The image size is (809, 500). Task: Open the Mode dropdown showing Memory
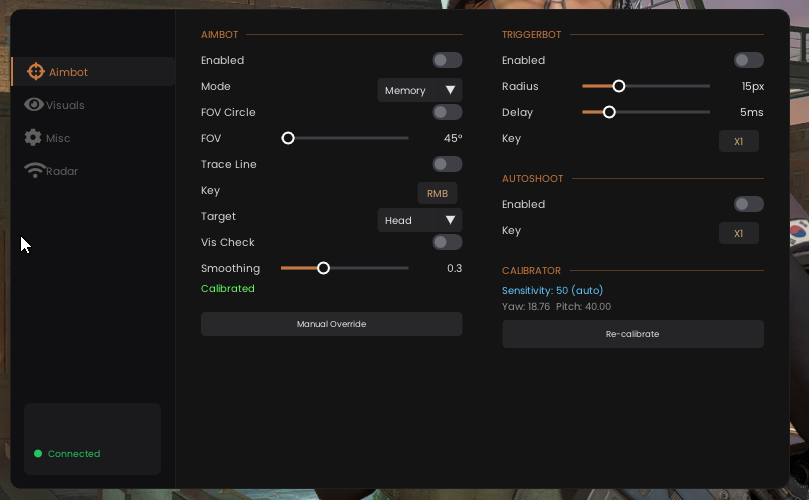coord(420,90)
